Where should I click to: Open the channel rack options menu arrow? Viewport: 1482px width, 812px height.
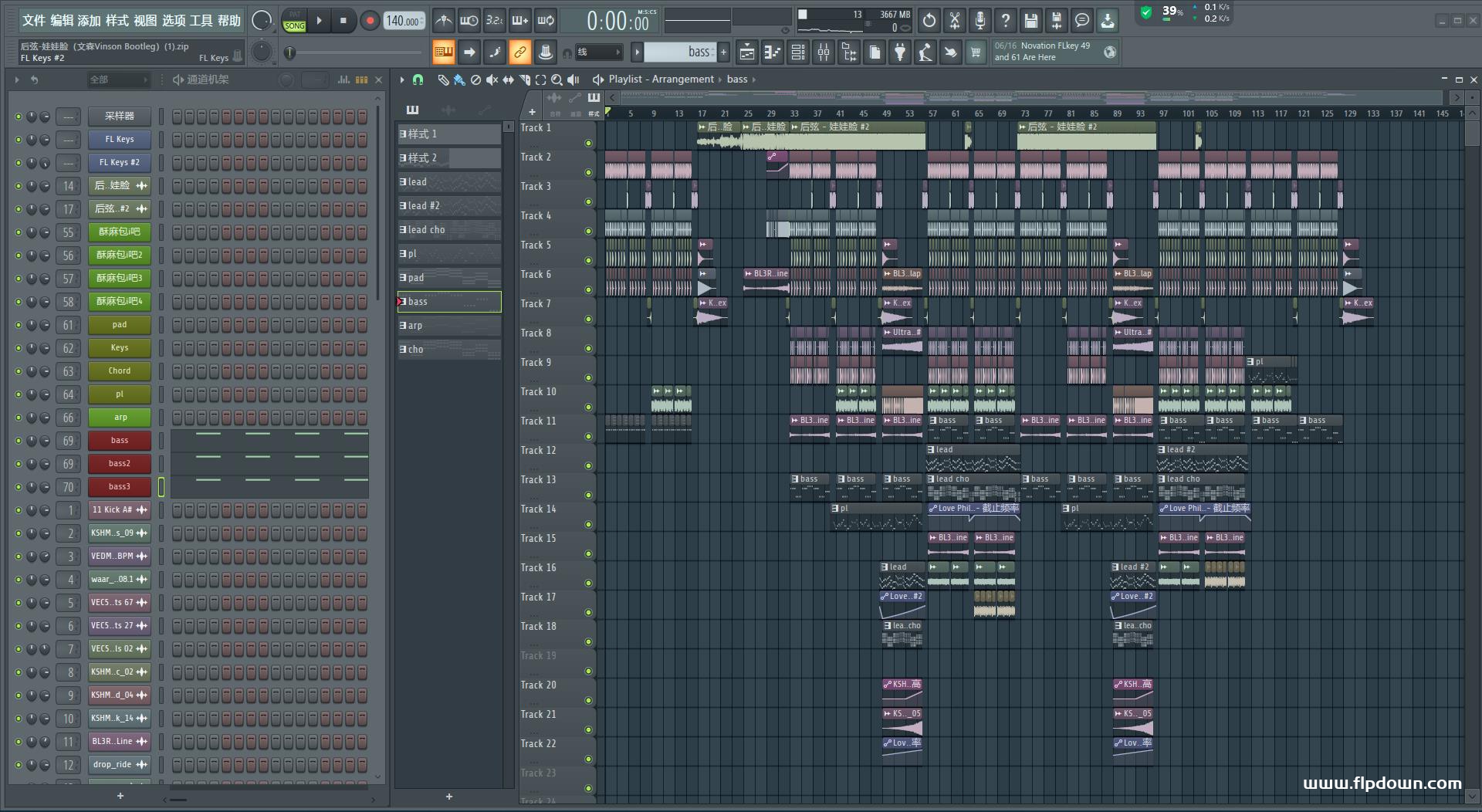point(17,80)
